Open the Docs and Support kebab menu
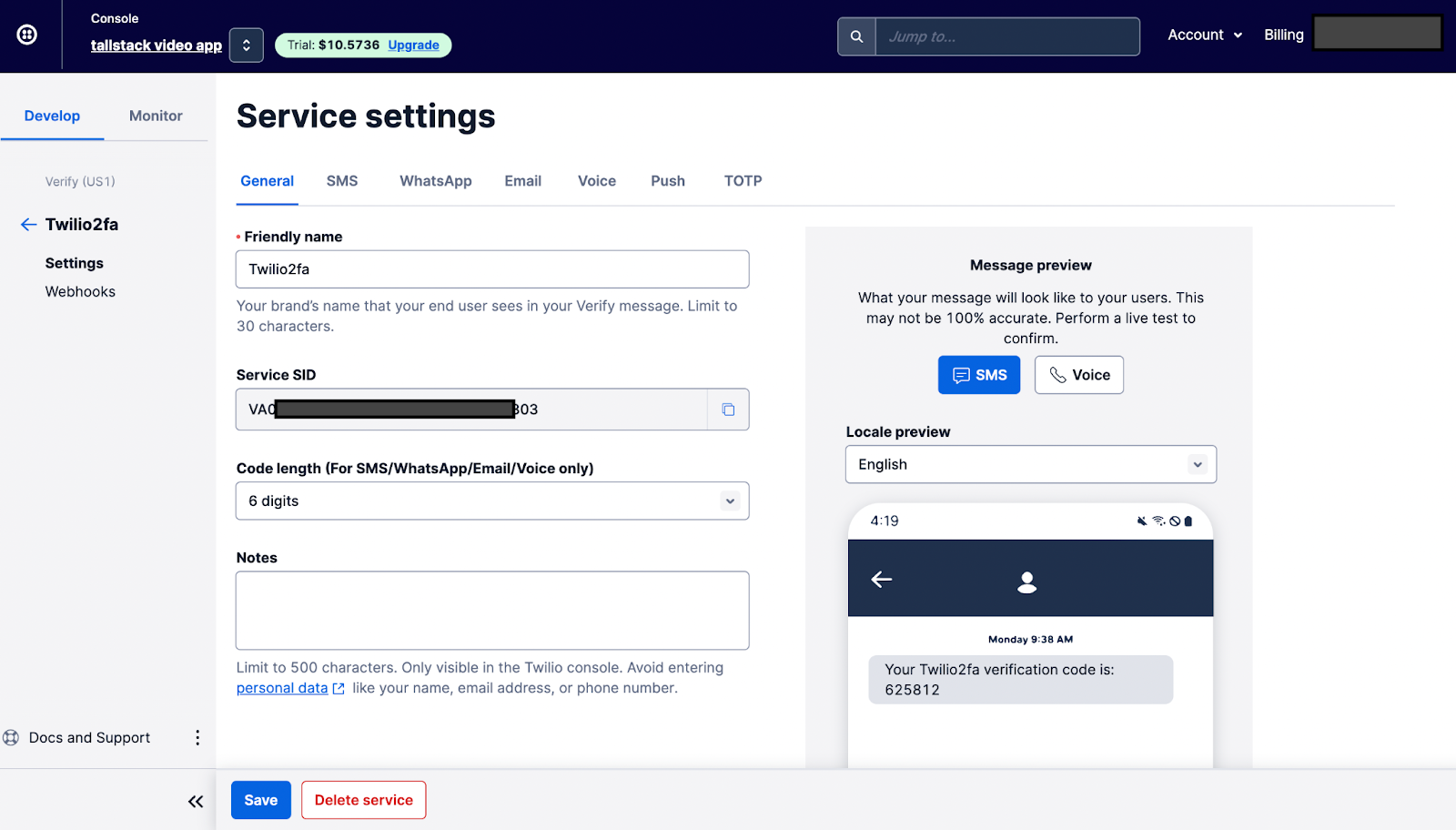Image resolution: width=1456 pixels, height=830 pixels. point(197,737)
